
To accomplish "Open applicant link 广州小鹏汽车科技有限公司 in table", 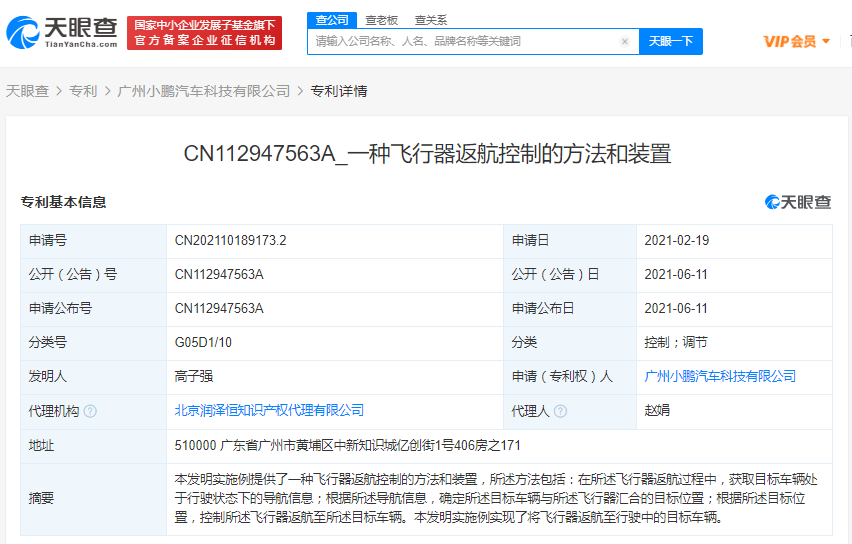I will (720, 376).
